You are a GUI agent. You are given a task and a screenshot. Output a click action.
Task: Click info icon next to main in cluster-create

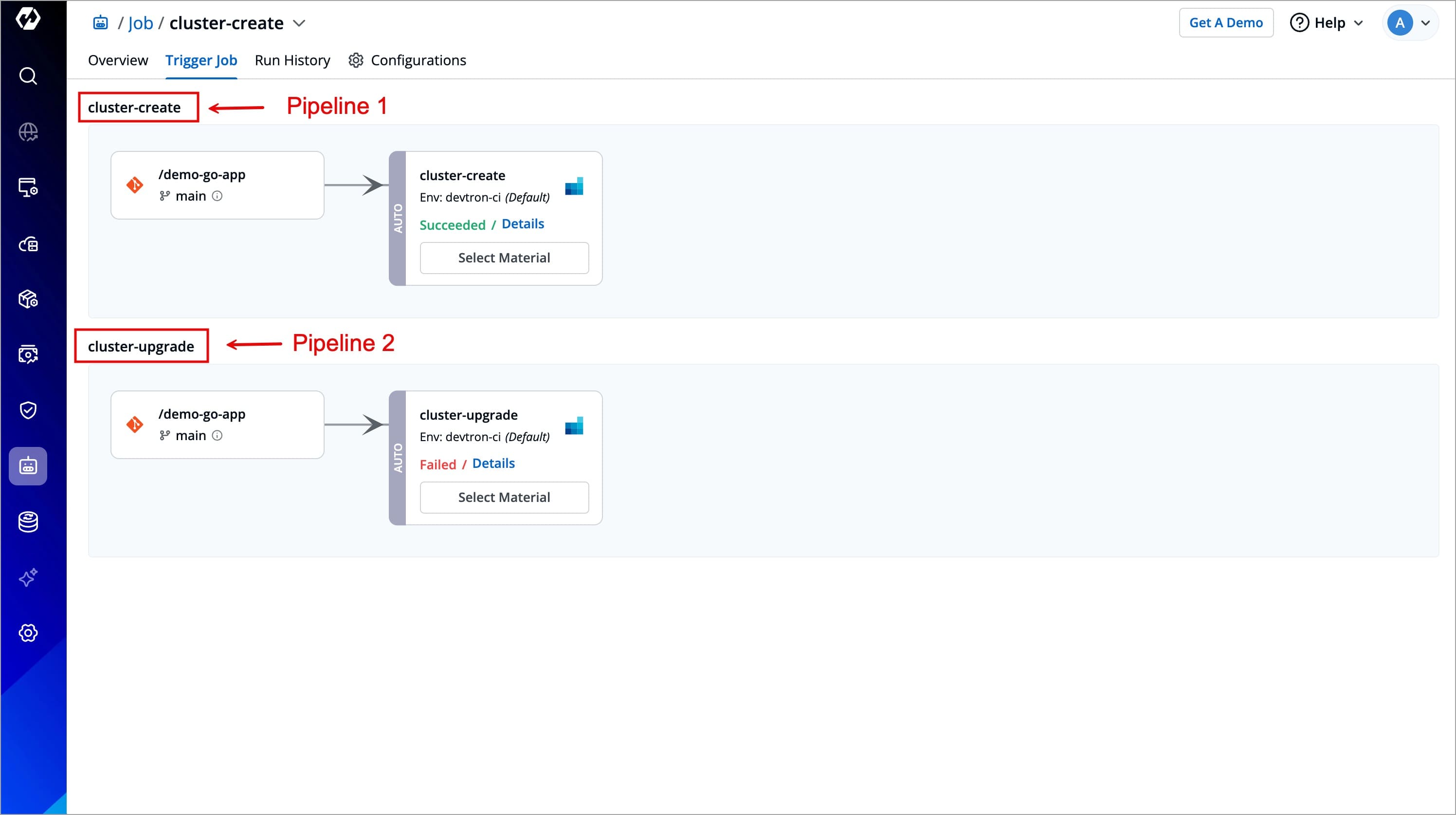point(217,196)
